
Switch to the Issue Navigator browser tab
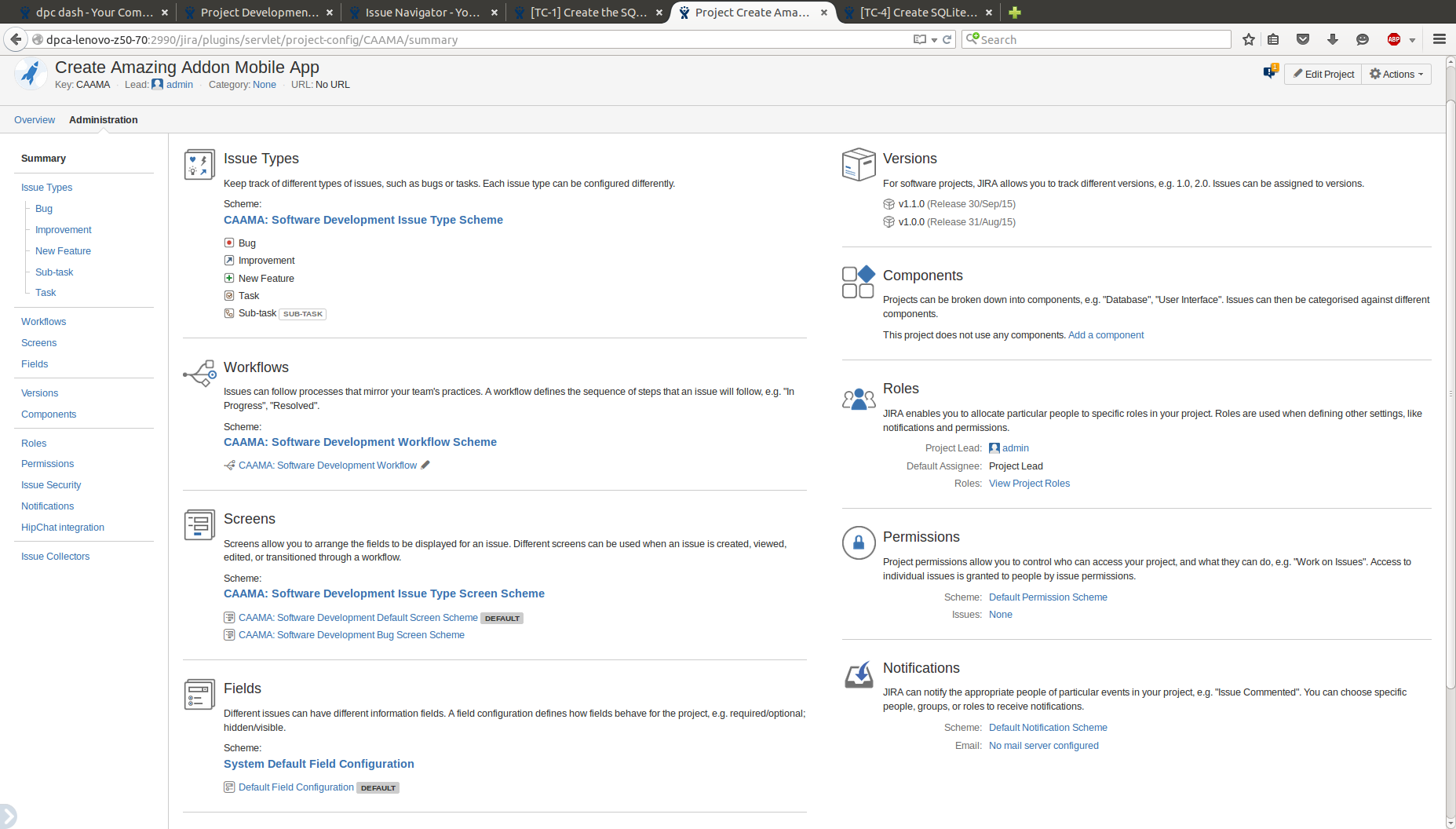click(422, 13)
